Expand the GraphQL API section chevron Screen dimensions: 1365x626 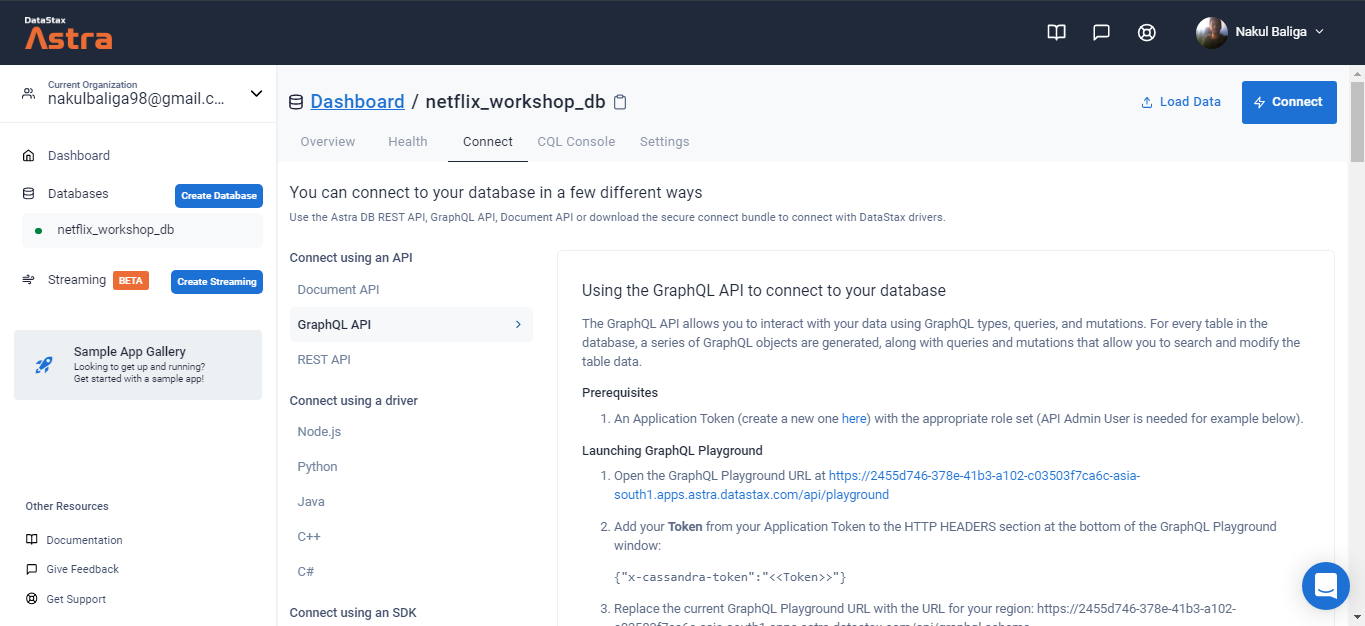point(518,324)
